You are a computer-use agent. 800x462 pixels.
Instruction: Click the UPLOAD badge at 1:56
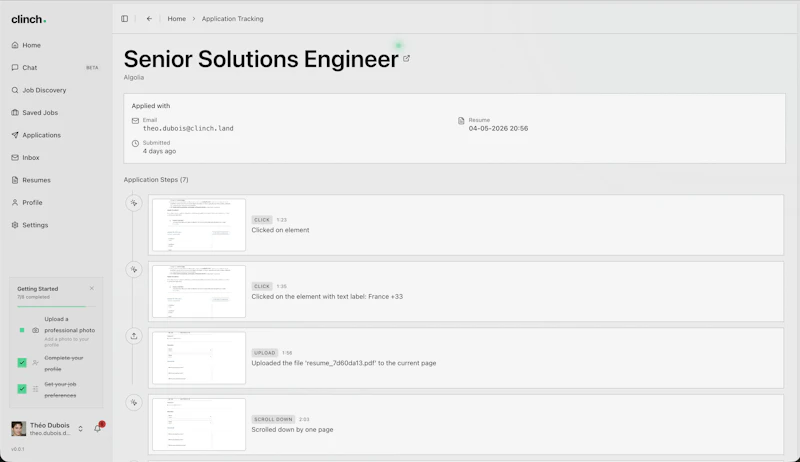264,353
